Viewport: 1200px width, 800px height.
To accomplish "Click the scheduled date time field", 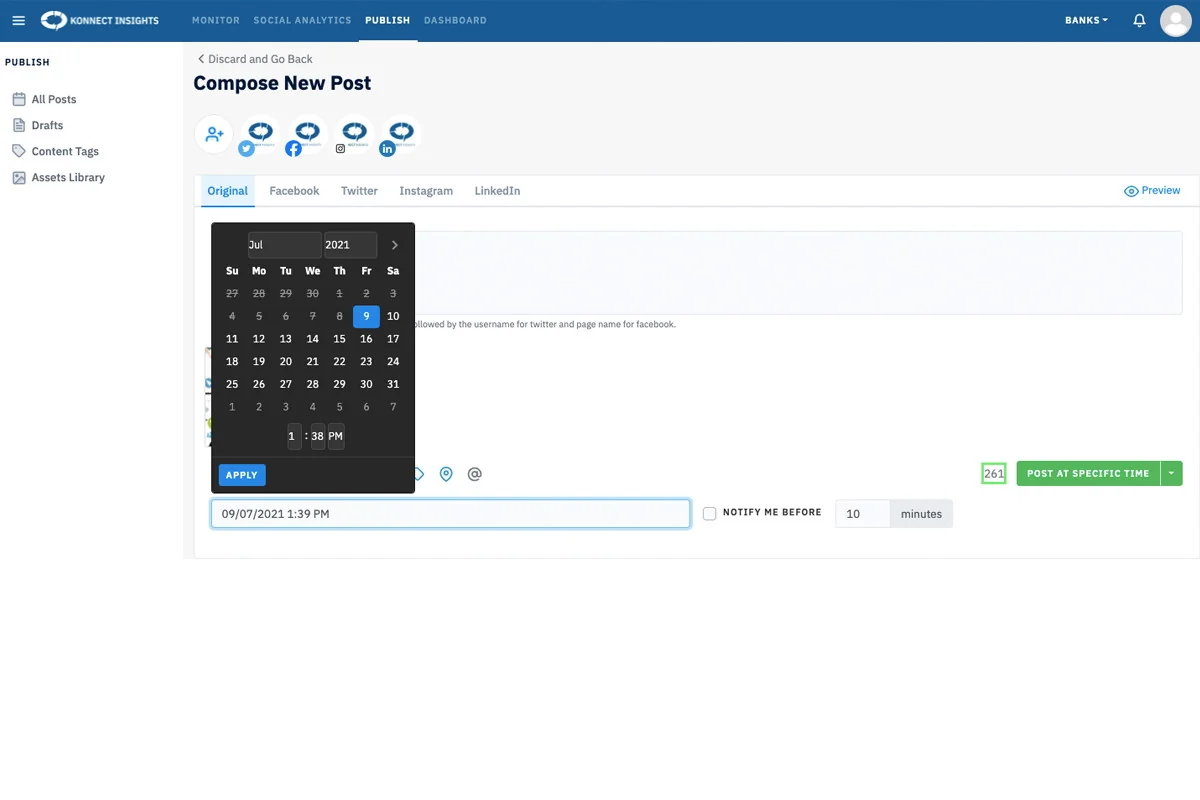I will click(x=450, y=514).
